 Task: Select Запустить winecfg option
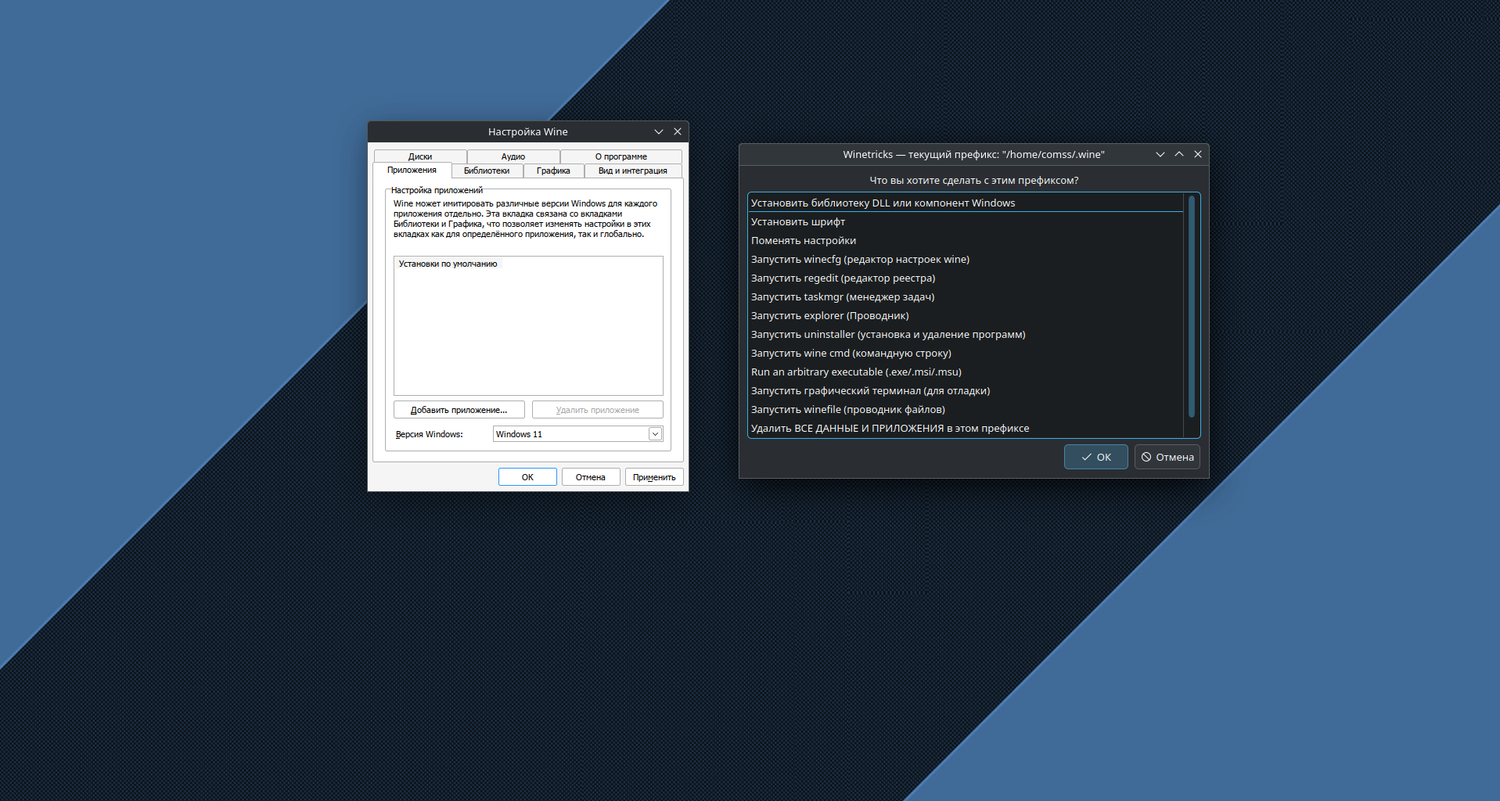click(x=966, y=260)
